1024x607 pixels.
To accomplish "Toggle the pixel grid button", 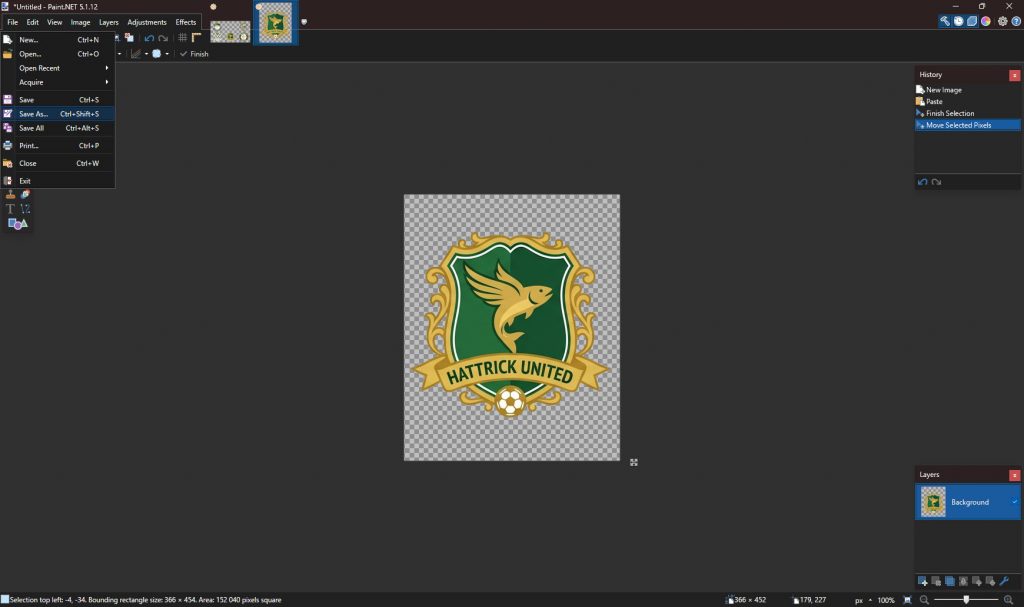I will pyautogui.click(x=183, y=38).
